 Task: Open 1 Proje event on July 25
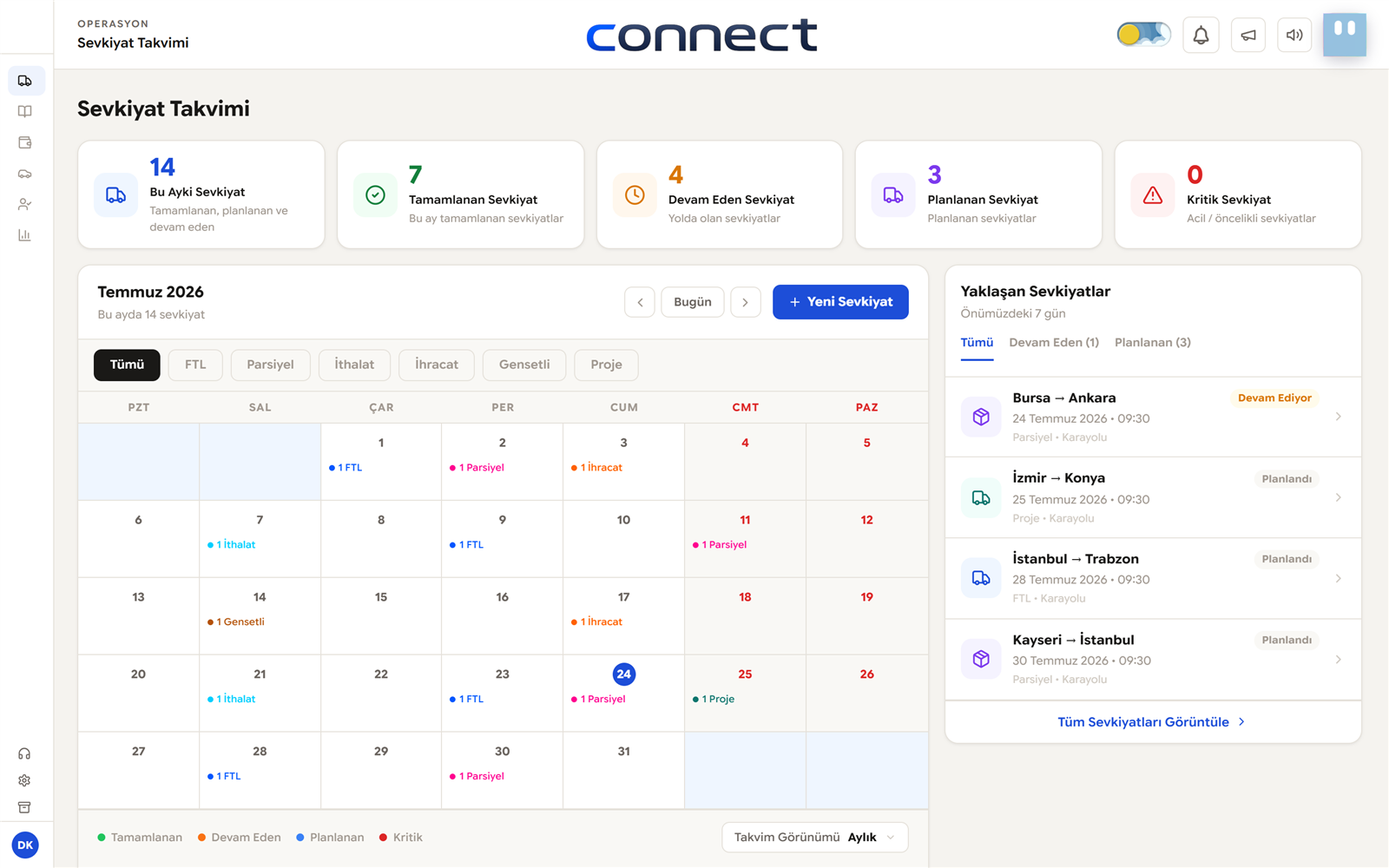point(714,700)
